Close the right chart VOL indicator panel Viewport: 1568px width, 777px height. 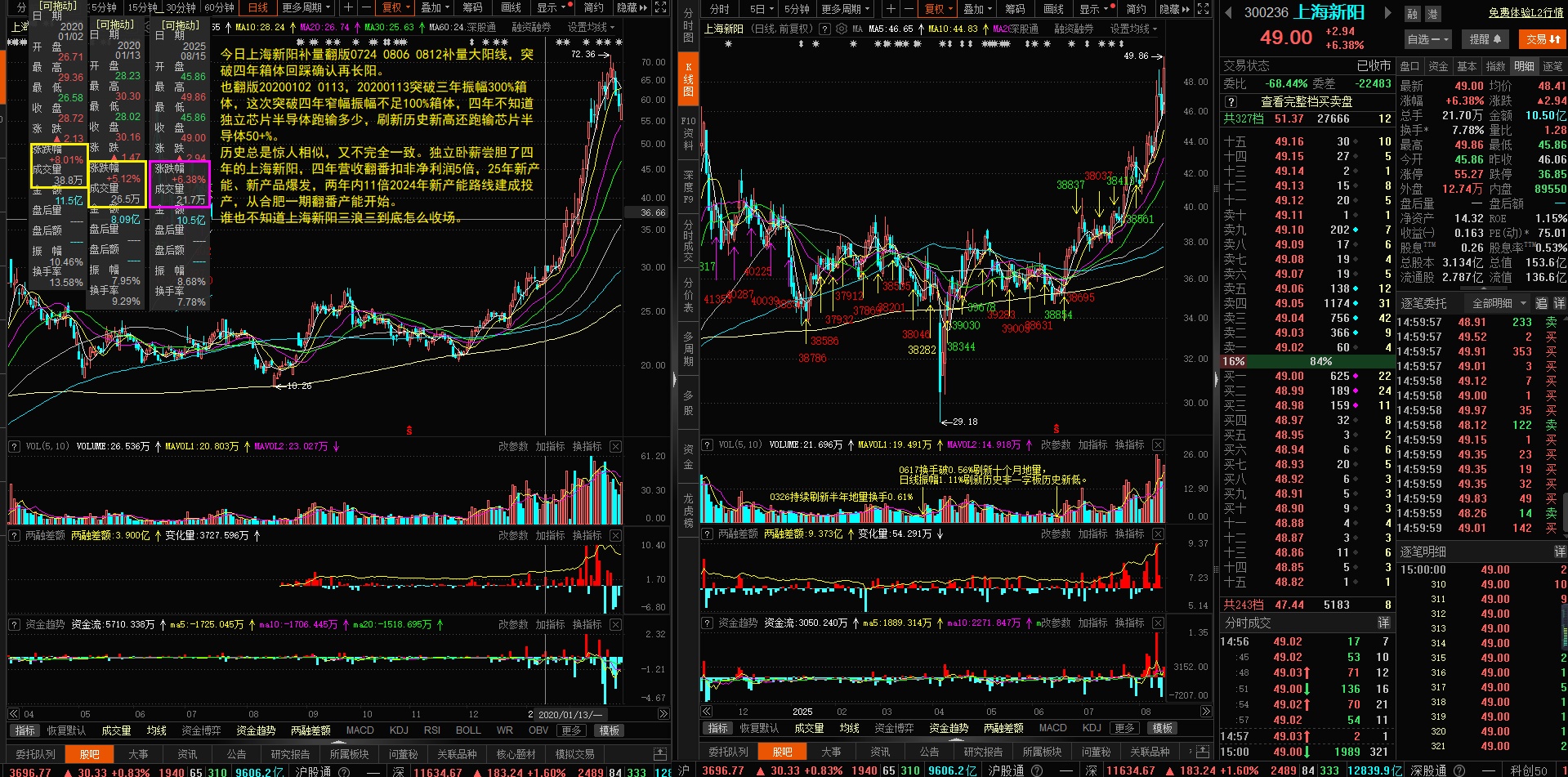click(x=1158, y=444)
